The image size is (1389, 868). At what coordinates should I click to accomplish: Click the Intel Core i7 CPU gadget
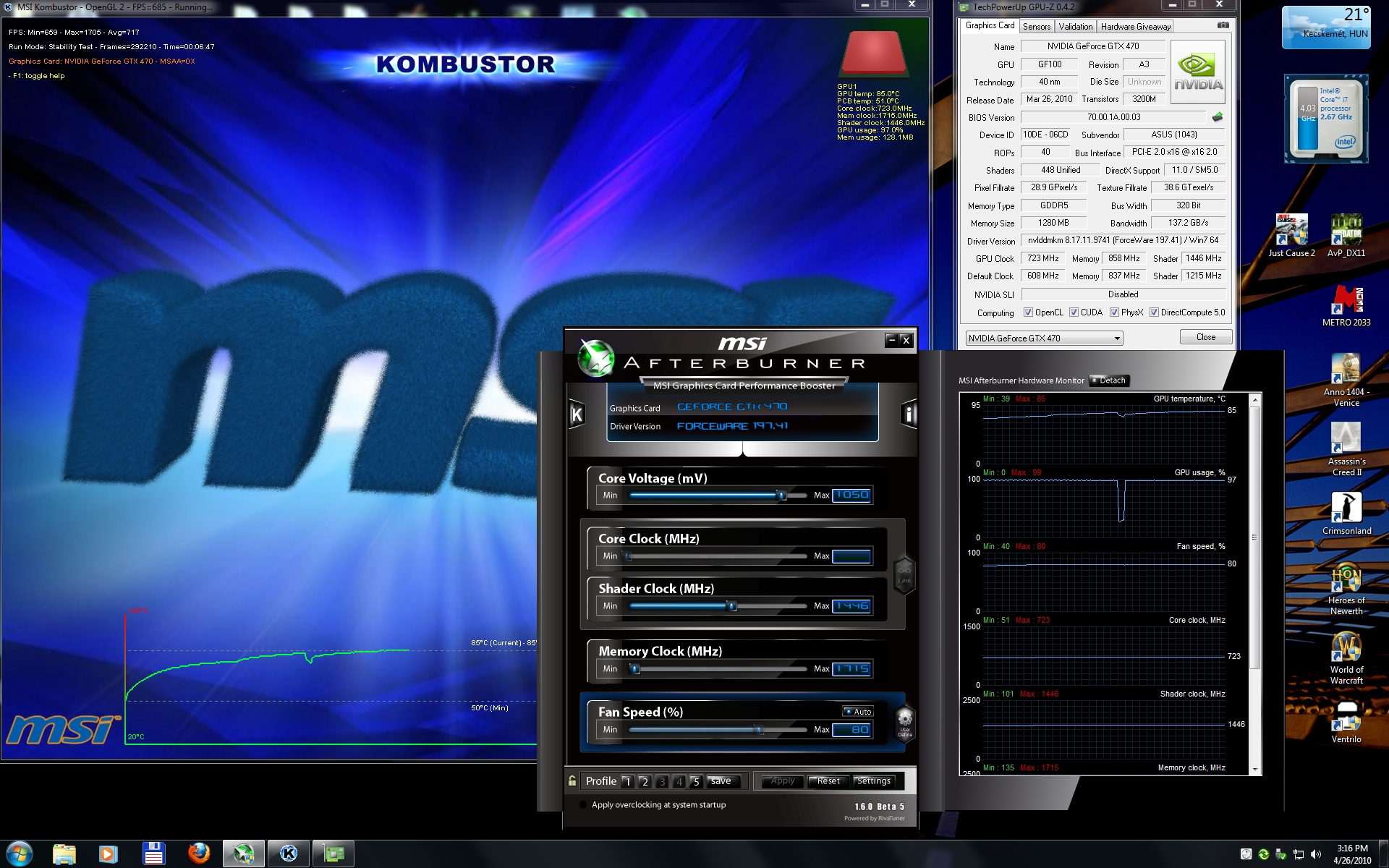(x=1328, y=118)
